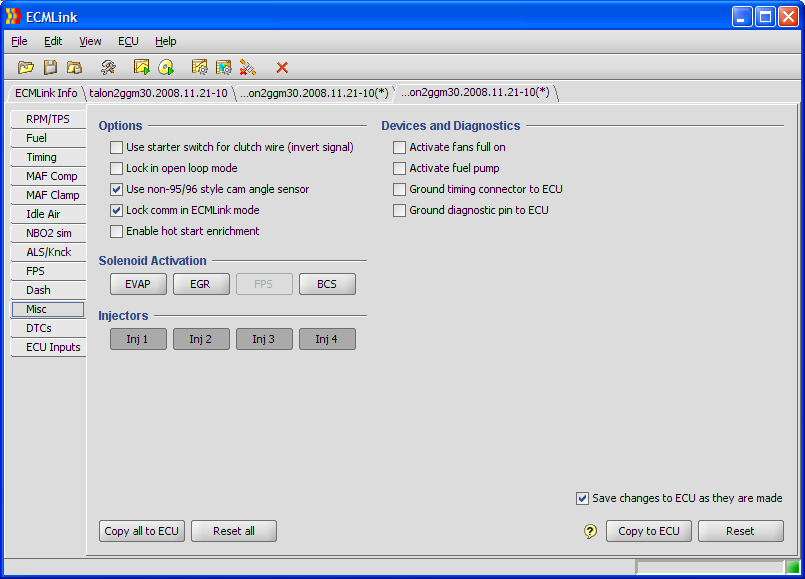Uncheck Save changes to ECU as made
805x579 pixels.
click(x=583, y=498)
